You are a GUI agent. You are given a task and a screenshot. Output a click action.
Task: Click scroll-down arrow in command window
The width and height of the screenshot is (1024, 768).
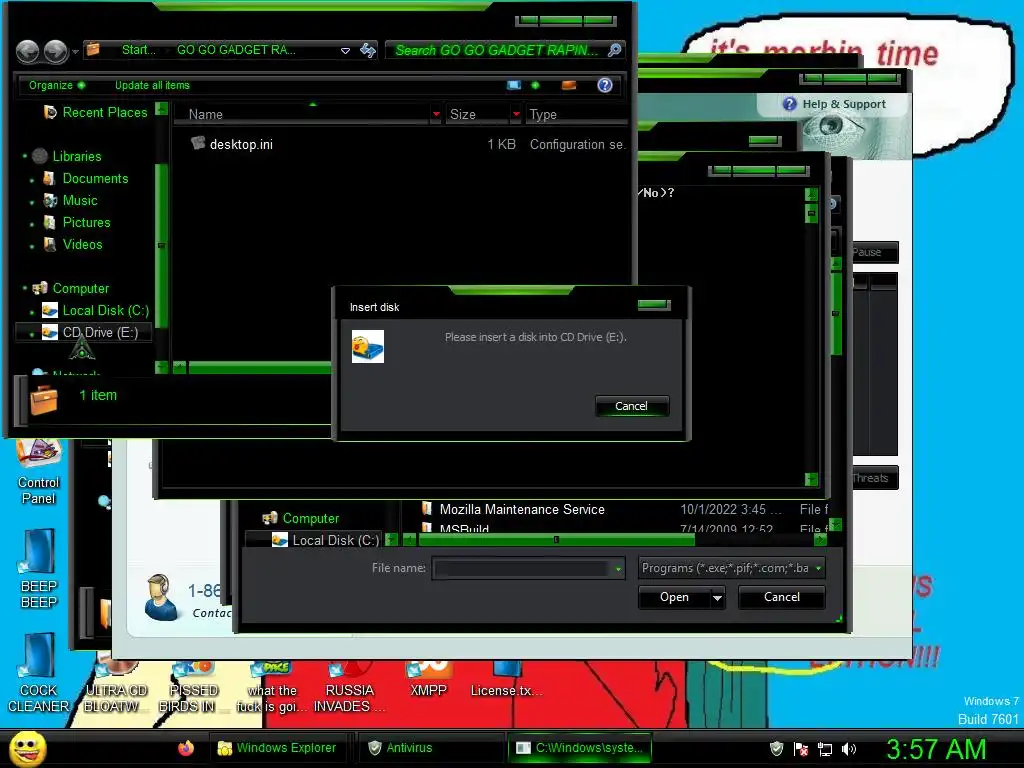click(811, 479)
